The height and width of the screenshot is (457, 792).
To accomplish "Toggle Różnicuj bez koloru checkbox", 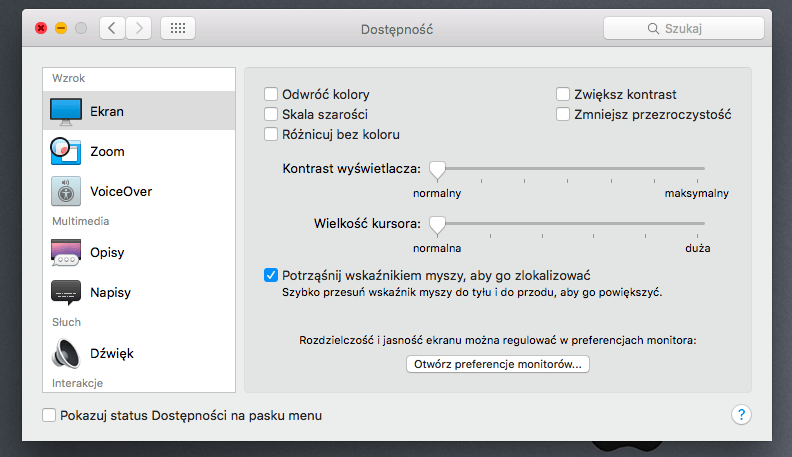I will pyautogui.click(x=271, y=134).
